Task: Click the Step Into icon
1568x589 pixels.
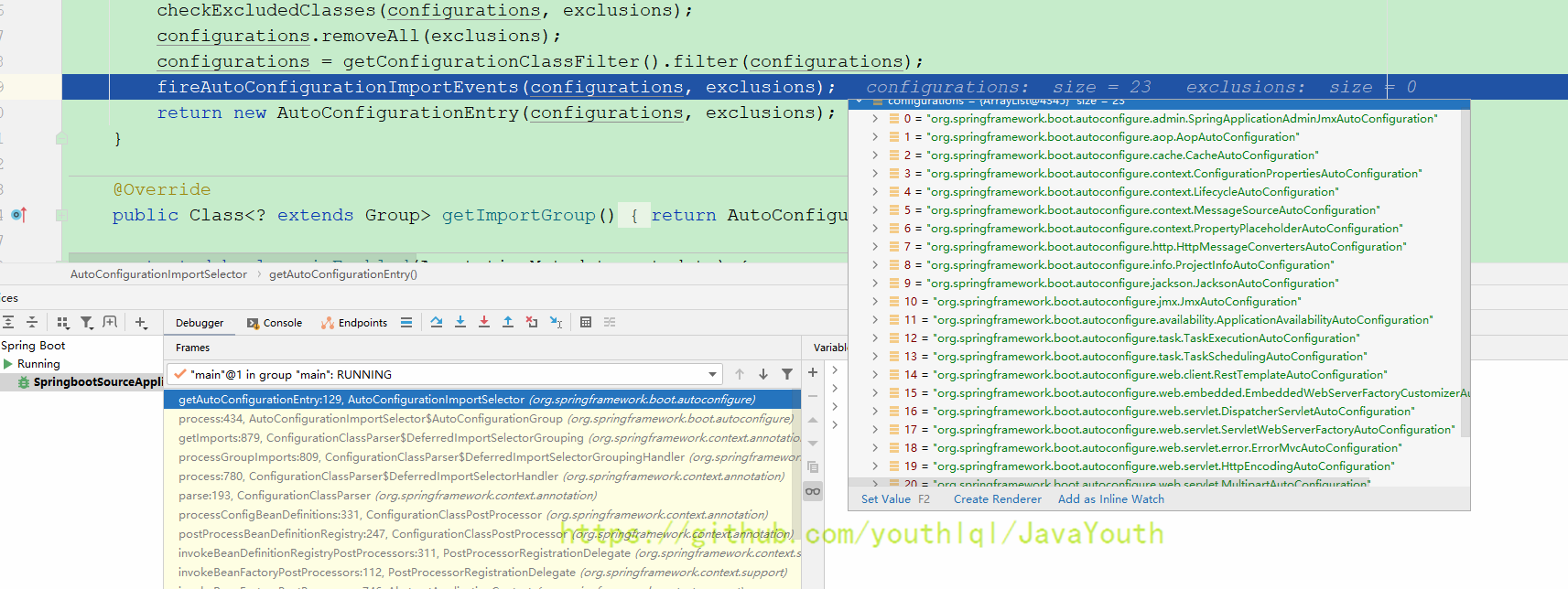Action: pyautogui.click(x=460, y=322)
